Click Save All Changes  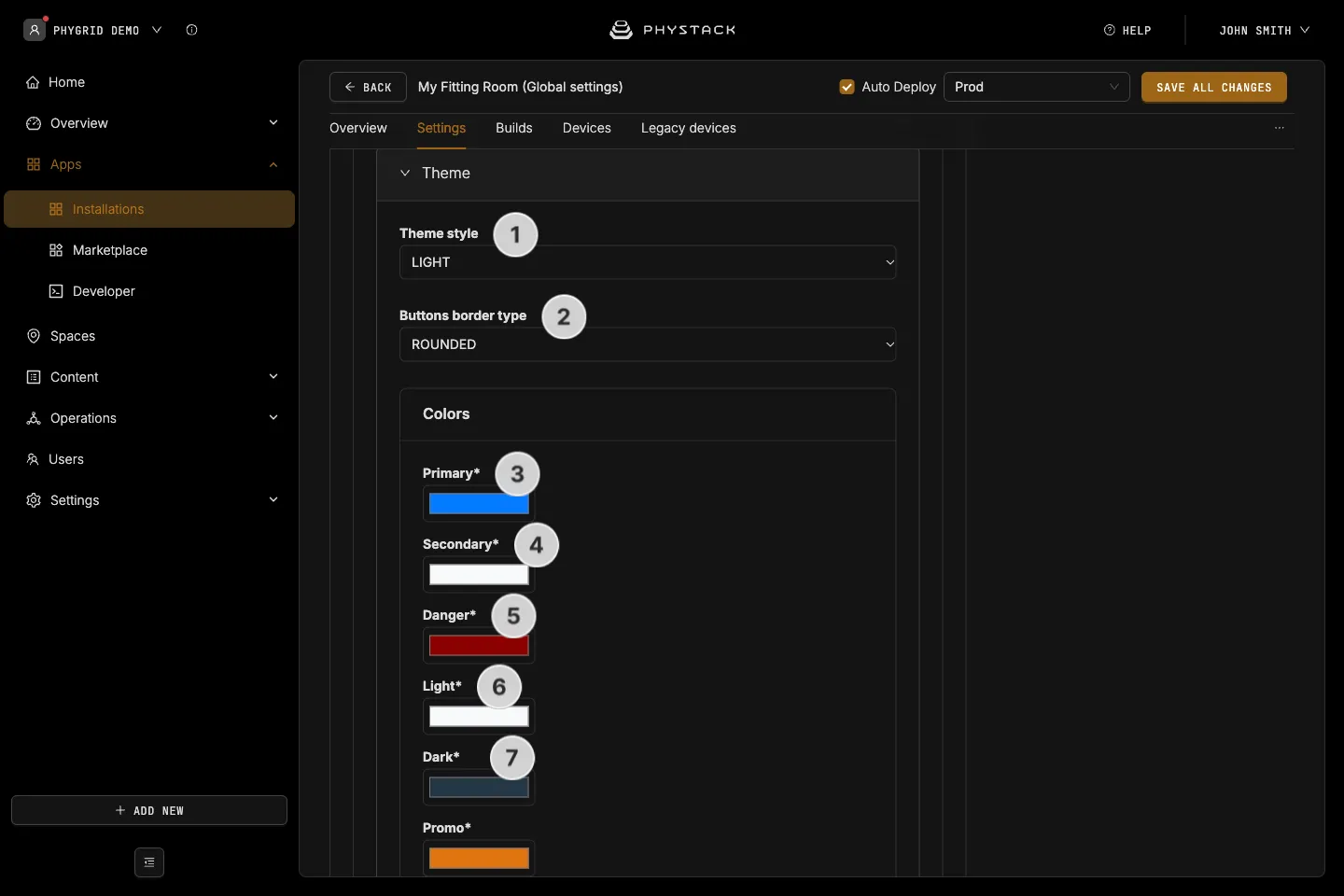click(x=1214, y=87)
